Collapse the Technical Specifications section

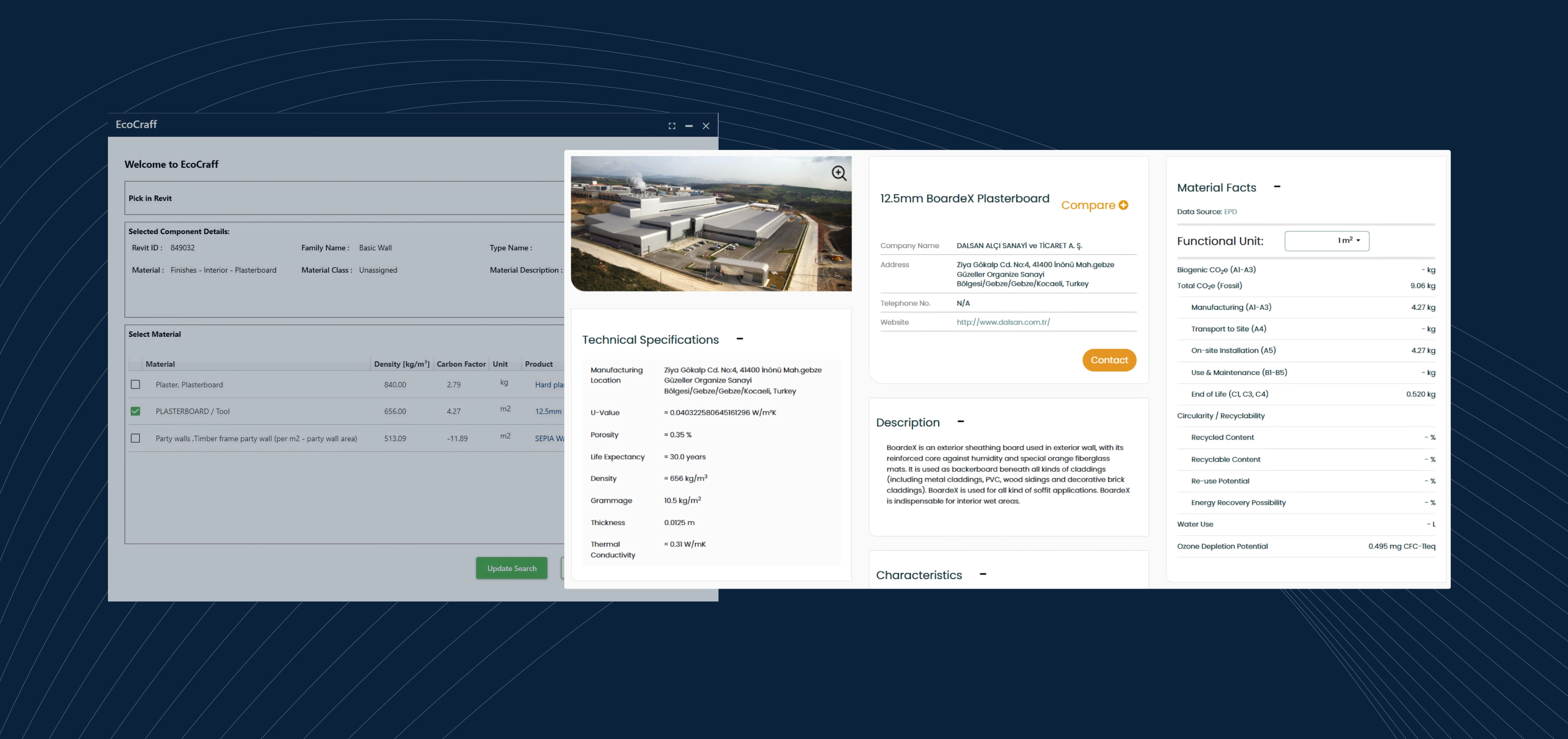click(x=739, y=339)
